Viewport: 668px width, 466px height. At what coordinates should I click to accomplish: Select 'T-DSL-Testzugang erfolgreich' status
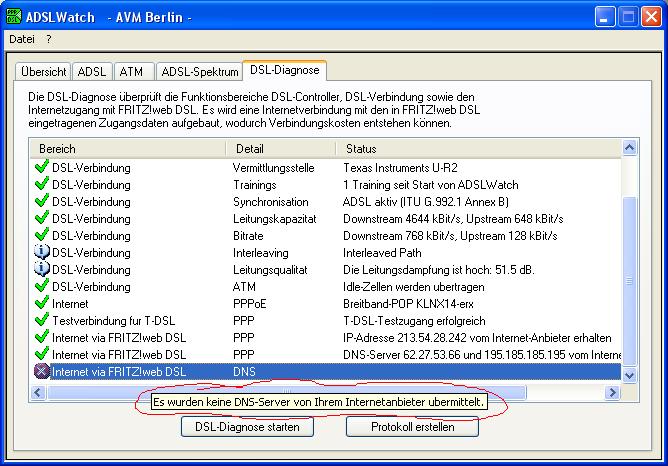click(414, 321)
